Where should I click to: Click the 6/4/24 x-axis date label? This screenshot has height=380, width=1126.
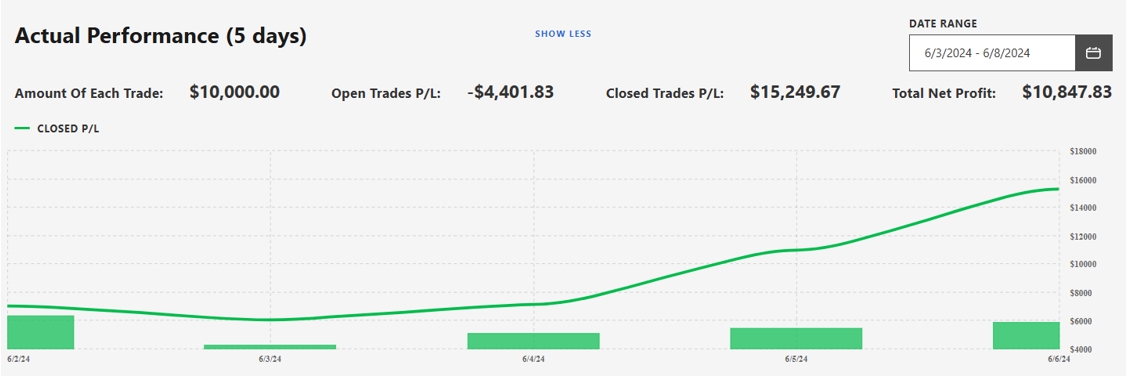coord(533,359)
